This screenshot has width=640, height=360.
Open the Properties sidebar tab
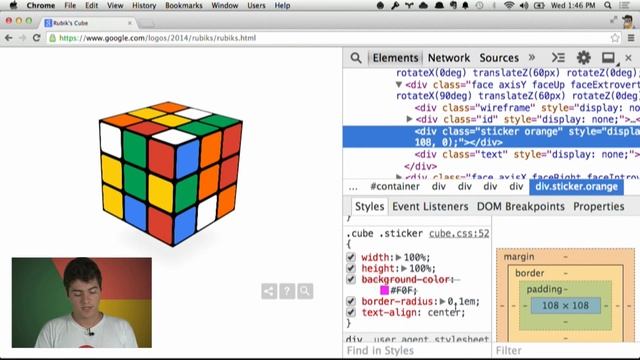(x=598, y=207)
